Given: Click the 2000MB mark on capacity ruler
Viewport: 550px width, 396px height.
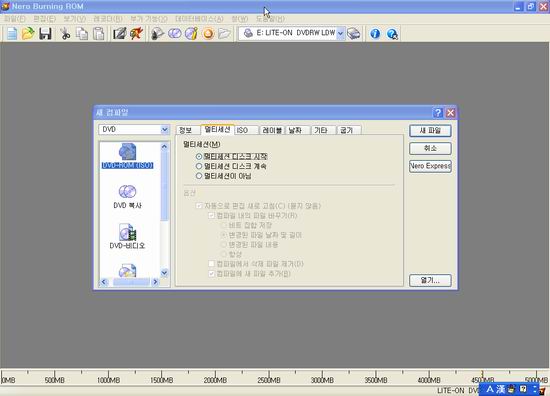Looking at the screenshot, I should (215, 380).
